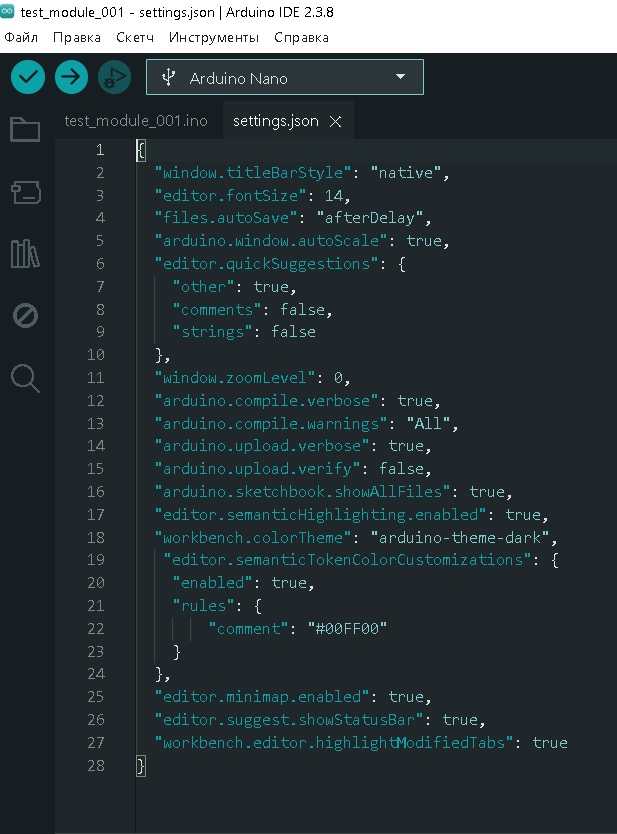The height and width of the screenshot is (834, 617).
Task: Open the Debug panel sidebar icon
Action: [x=25, y=315]
